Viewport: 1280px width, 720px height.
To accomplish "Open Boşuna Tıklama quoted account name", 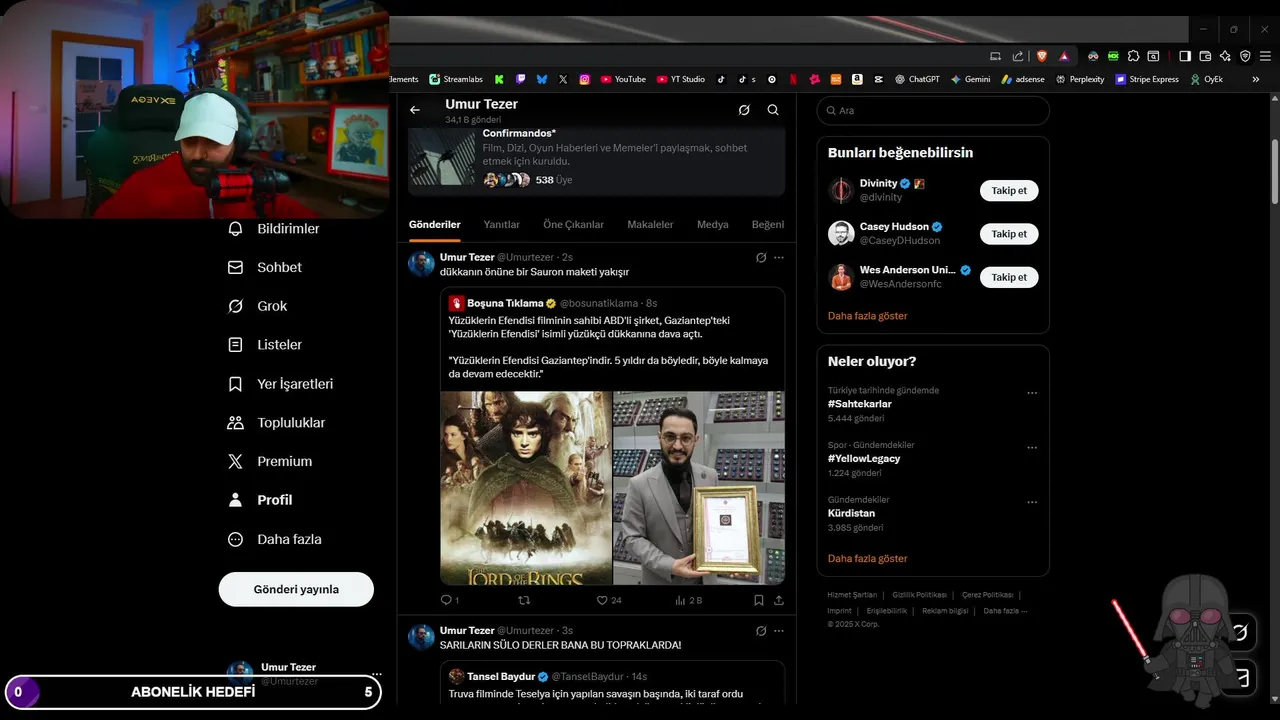I will 505,303.
